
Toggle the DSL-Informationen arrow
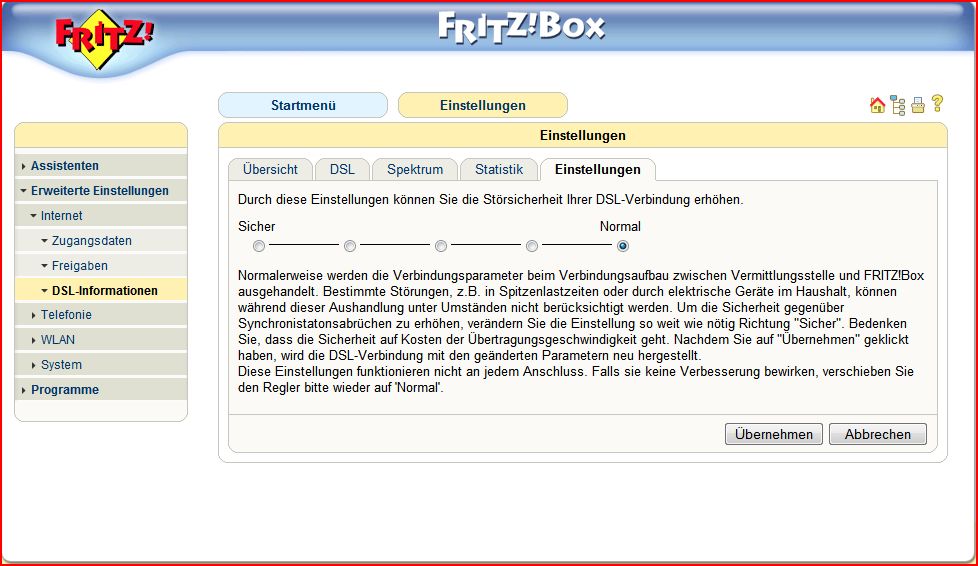click(44, 291)
